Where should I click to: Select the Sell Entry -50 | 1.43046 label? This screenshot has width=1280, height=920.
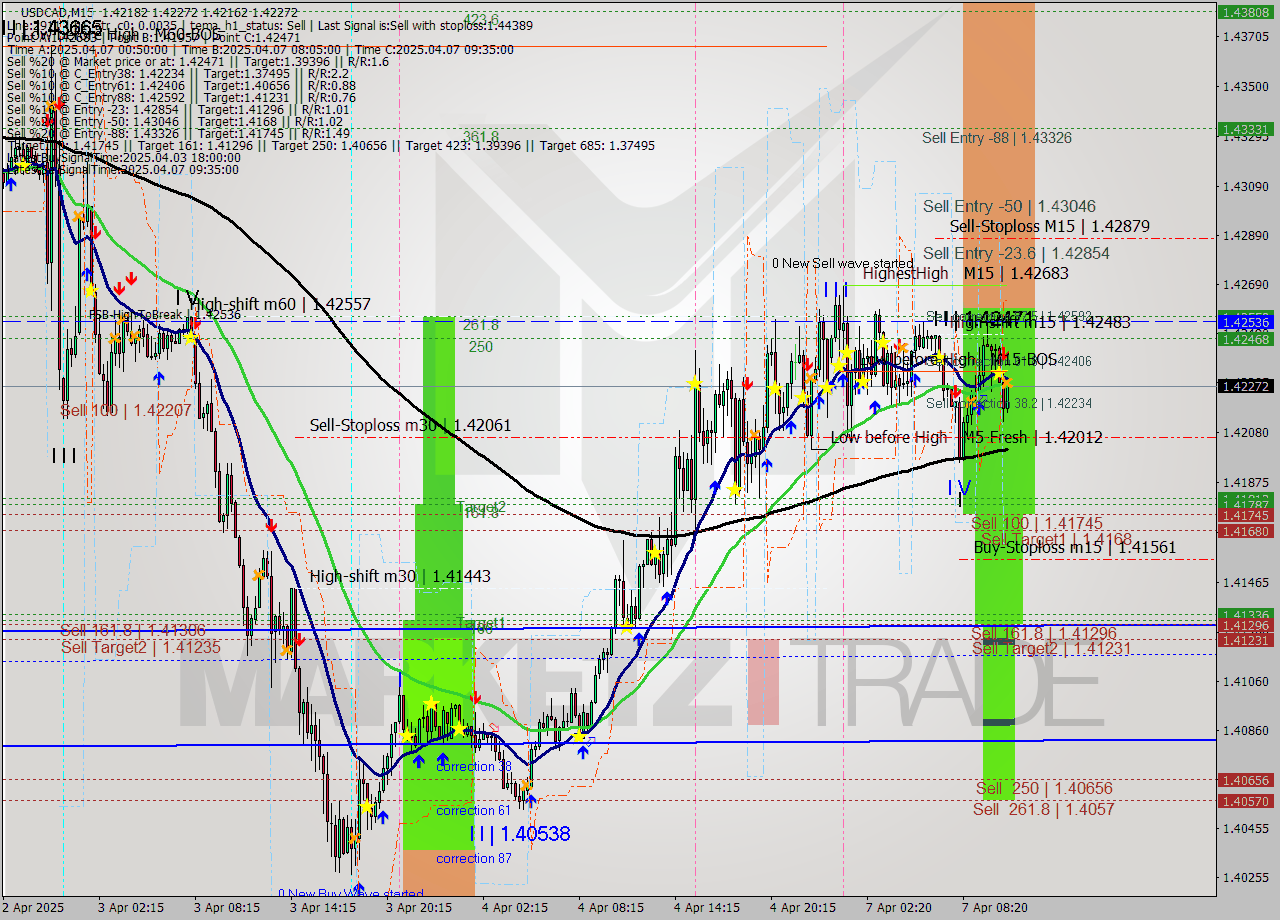coord(1010,206)
